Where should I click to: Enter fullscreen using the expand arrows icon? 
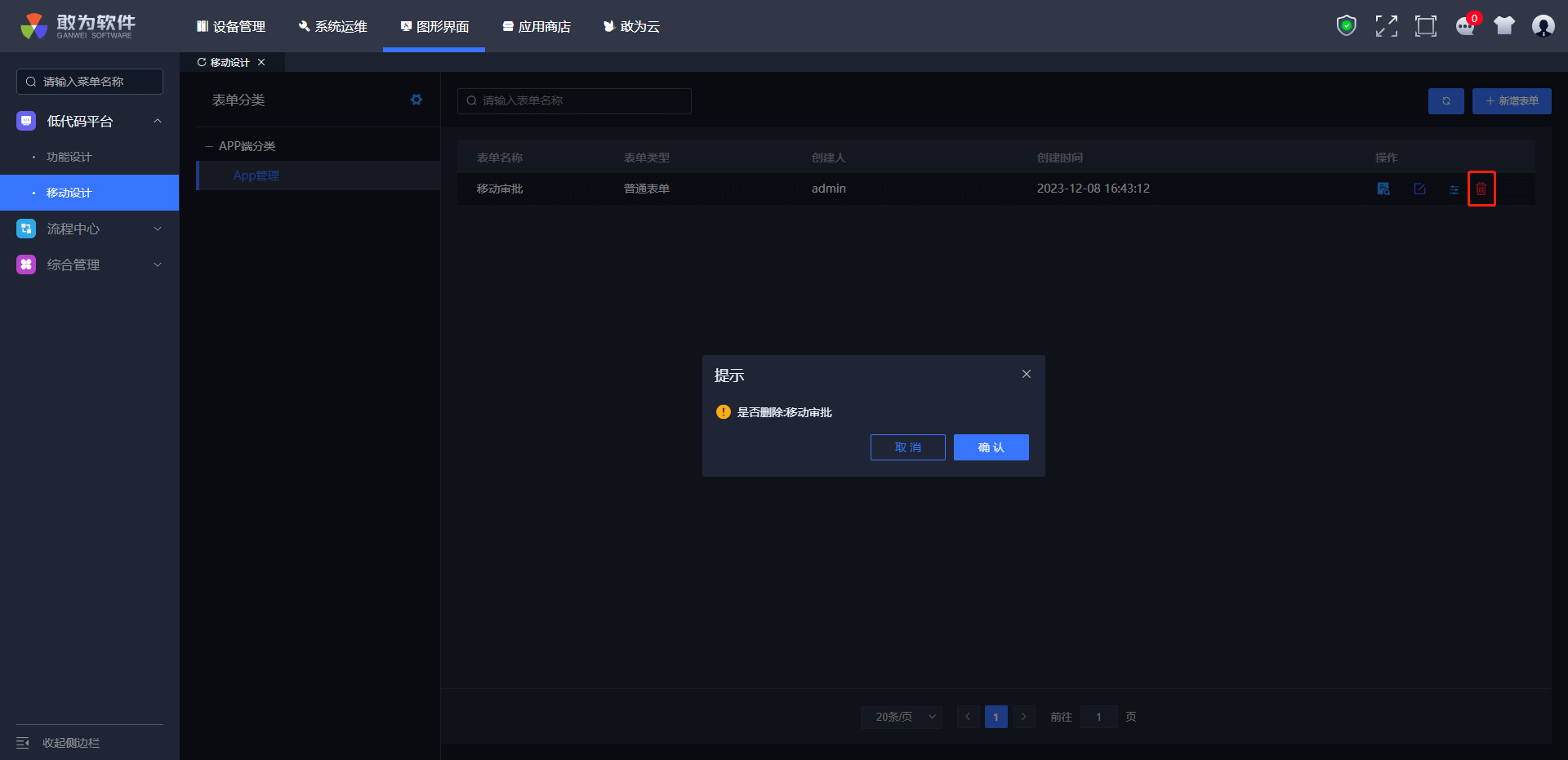pos(1386,26)
